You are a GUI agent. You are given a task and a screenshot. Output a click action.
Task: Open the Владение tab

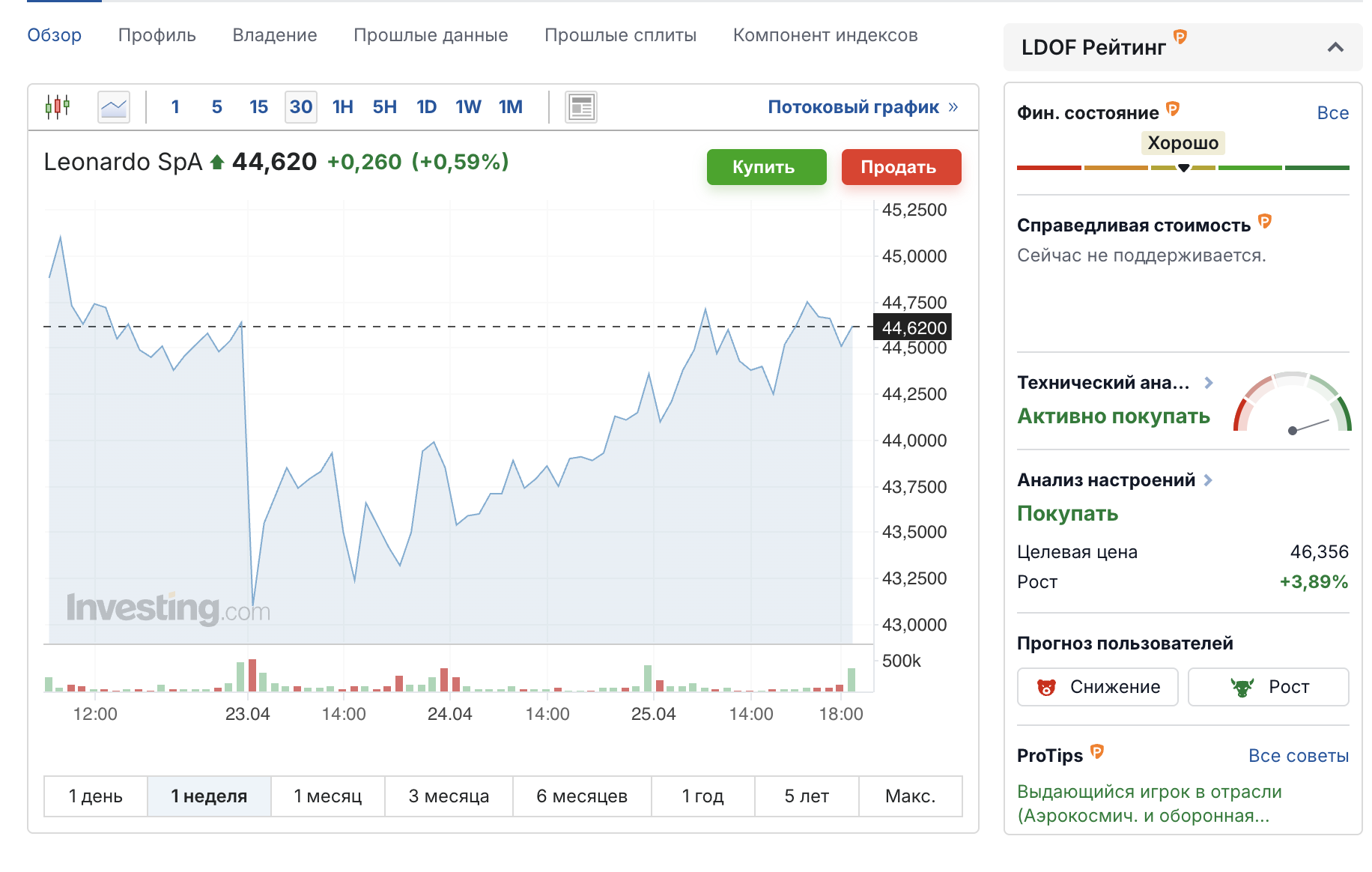point(275,35)
